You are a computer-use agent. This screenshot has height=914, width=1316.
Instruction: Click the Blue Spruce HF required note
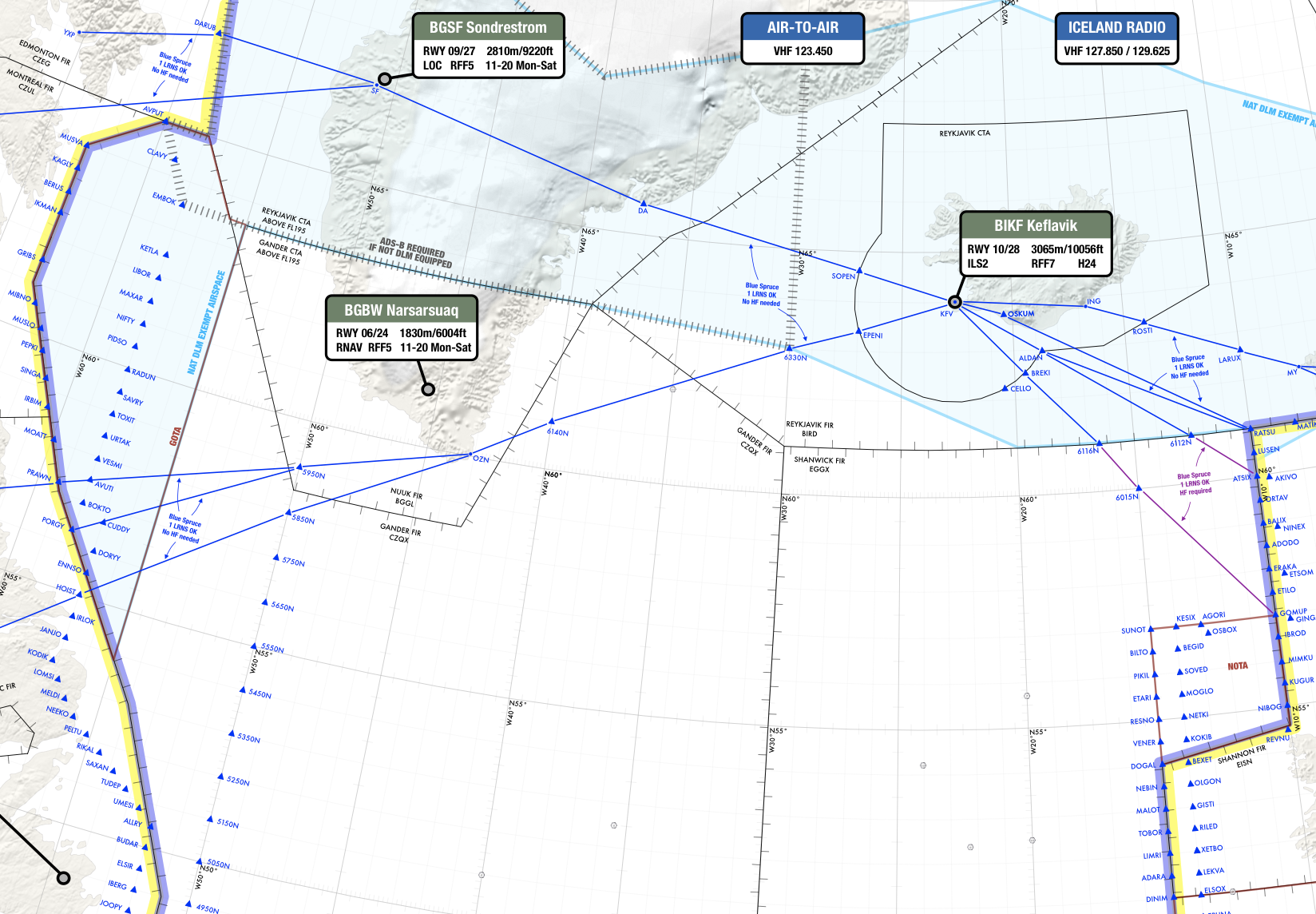coord(1194,484)
